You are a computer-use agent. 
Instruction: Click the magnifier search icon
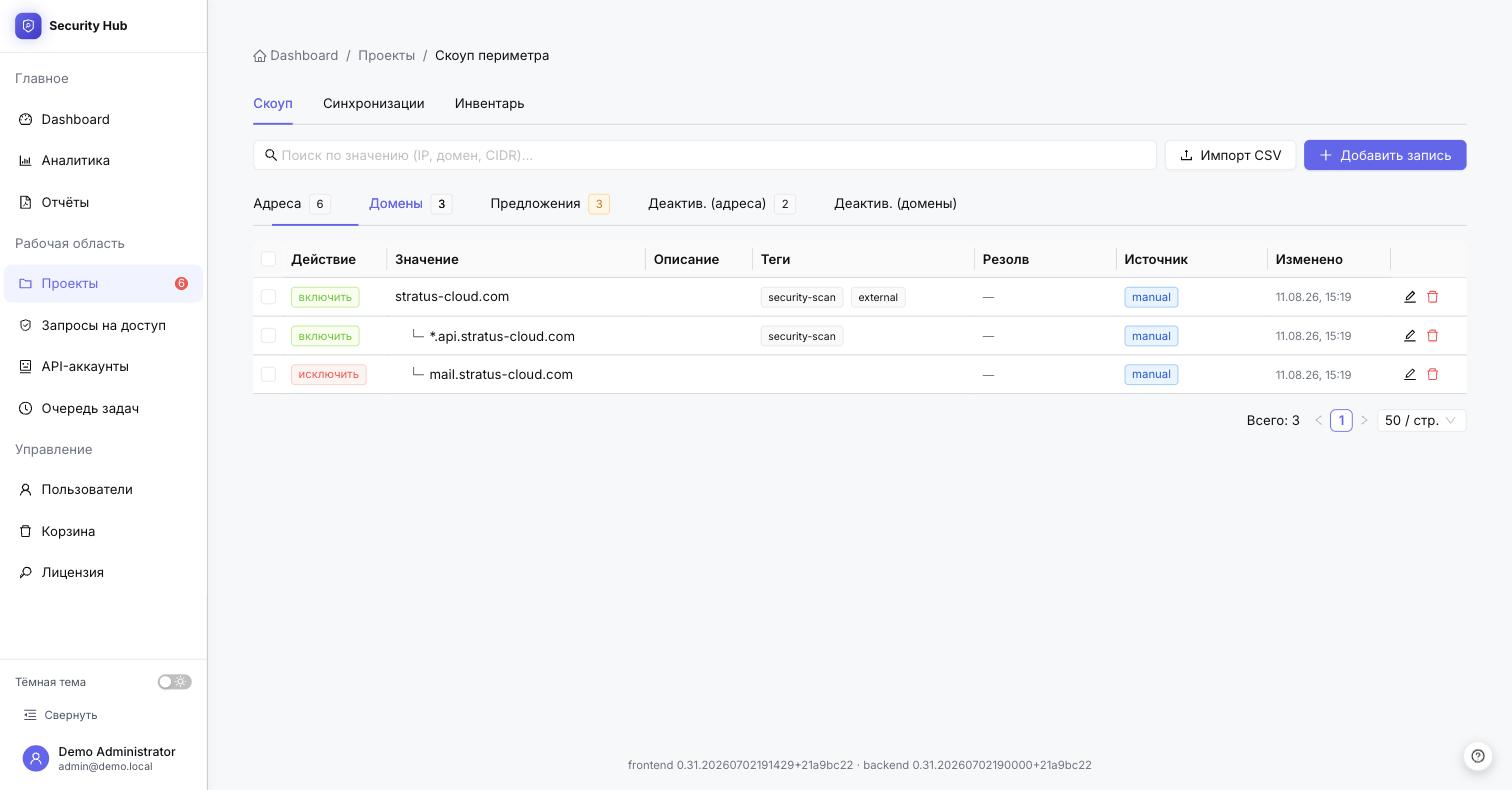coord(271,155)
